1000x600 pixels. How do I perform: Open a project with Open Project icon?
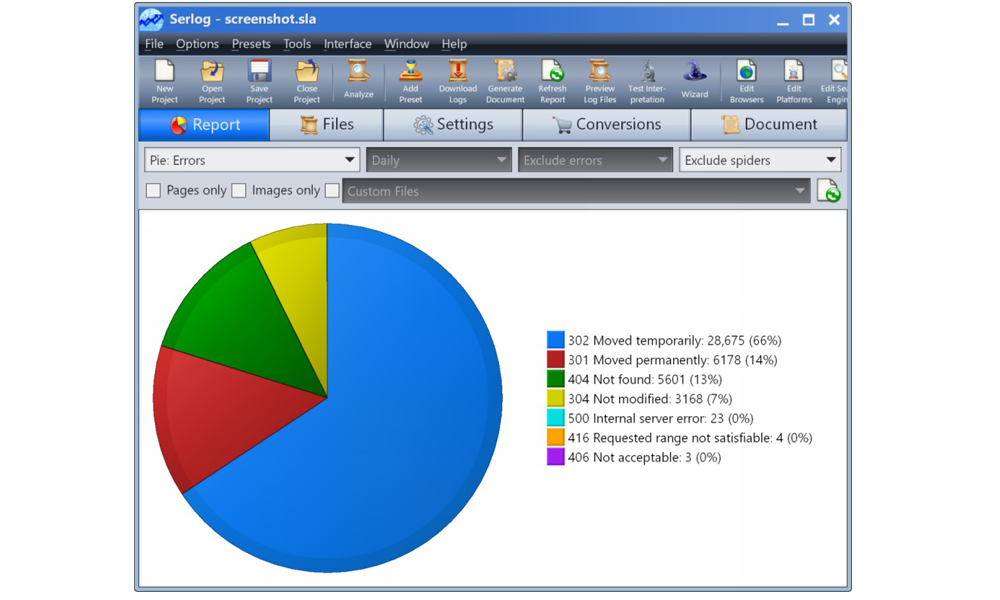coord(212,80)
